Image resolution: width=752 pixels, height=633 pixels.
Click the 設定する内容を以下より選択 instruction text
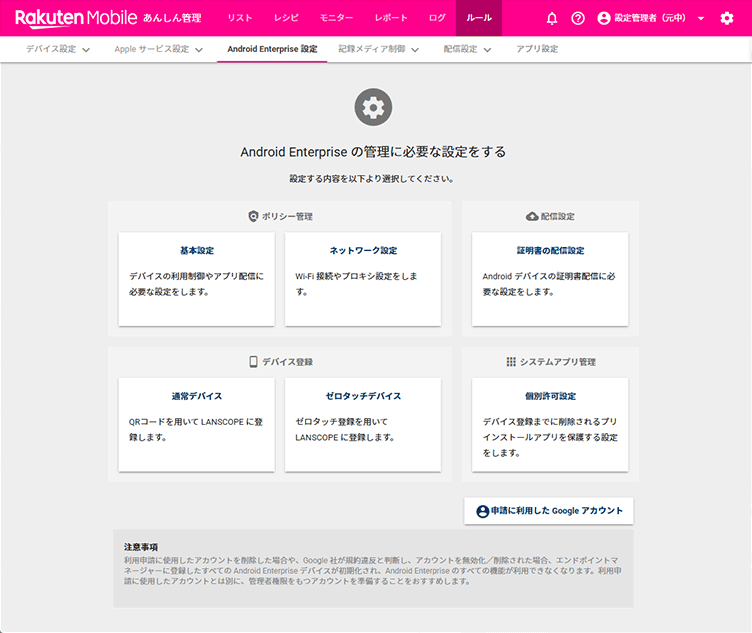[x=371, y=179]
